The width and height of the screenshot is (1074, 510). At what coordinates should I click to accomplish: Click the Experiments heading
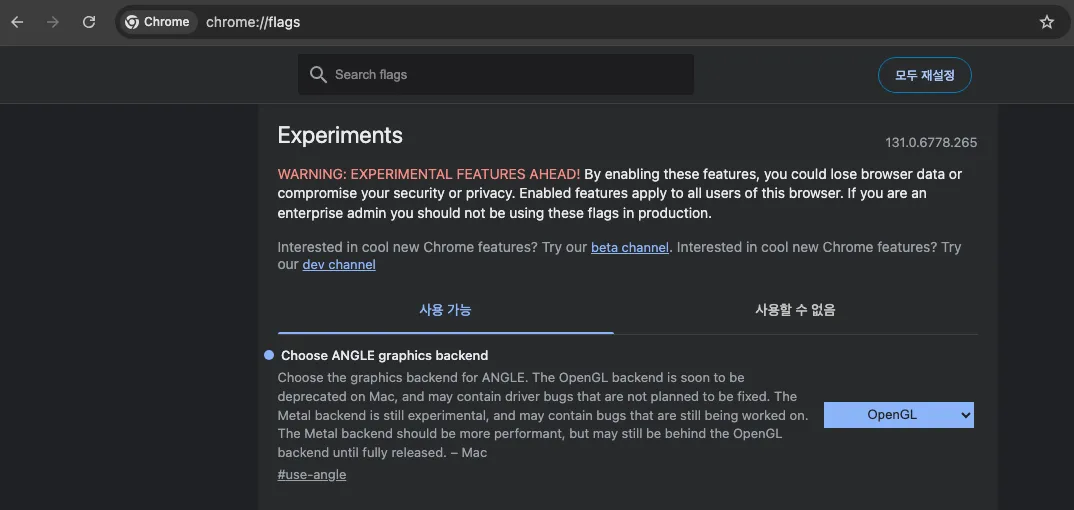pyautogui.click(x=340, y=136)
